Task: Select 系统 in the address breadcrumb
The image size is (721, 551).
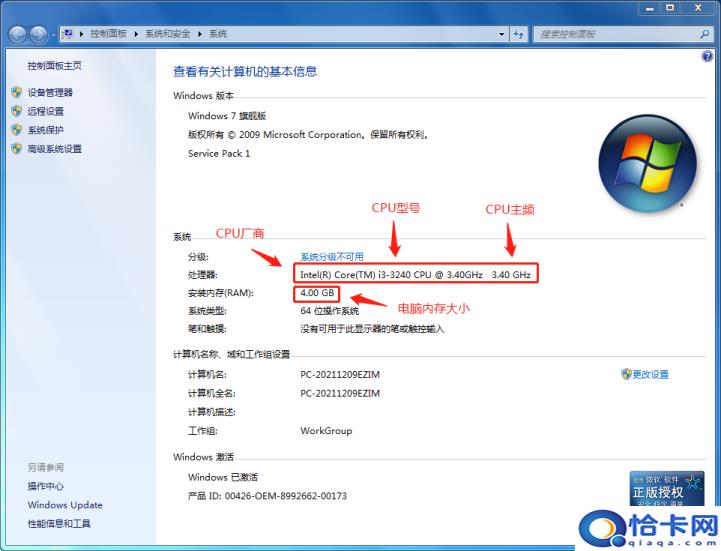Action: pyautogui.click(x=218, y=34)
